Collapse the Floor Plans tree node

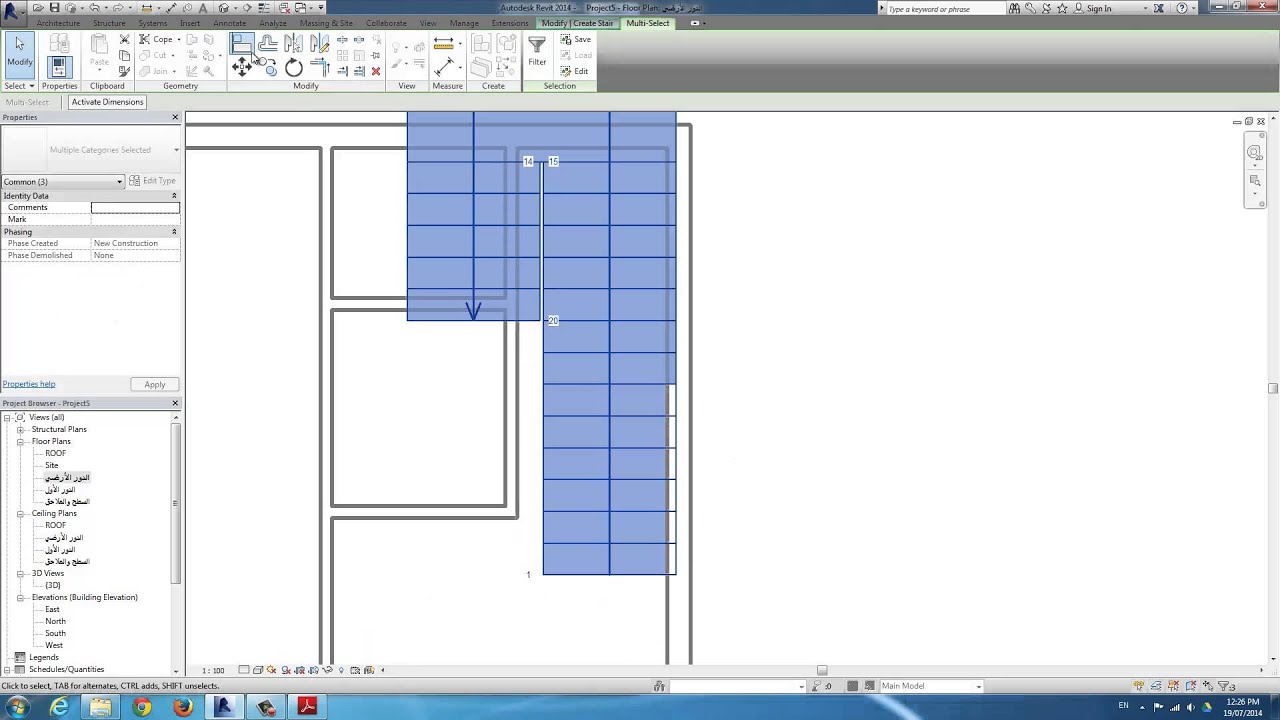click(x=20, y=441)
